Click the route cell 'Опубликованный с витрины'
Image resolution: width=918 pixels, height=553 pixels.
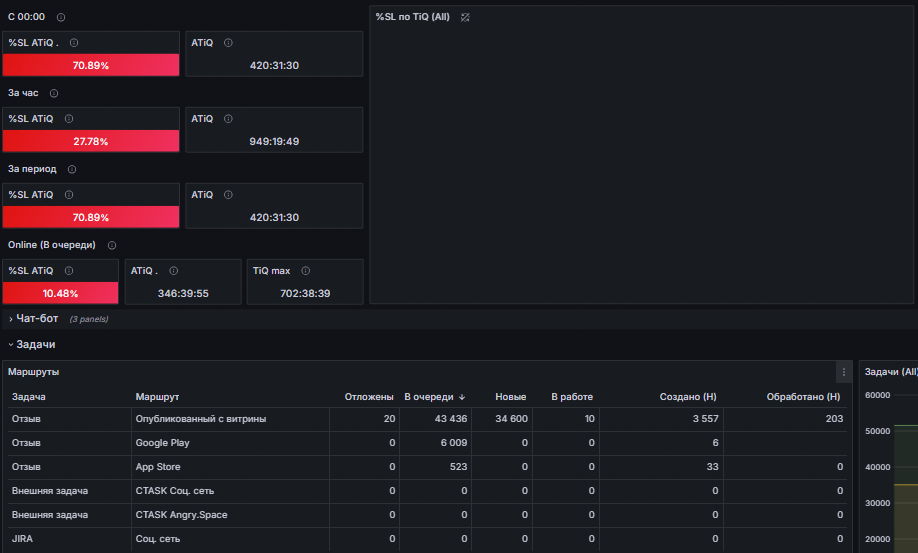click(201, 419)
